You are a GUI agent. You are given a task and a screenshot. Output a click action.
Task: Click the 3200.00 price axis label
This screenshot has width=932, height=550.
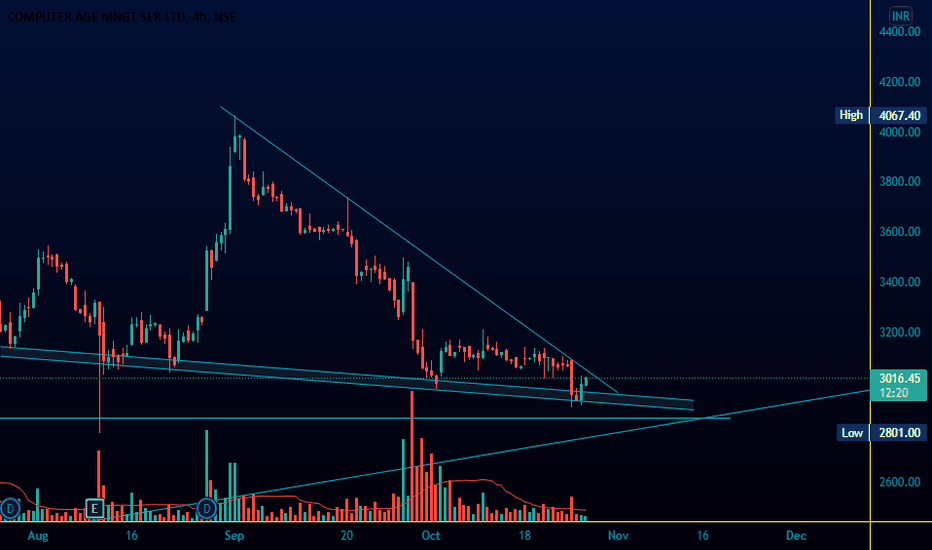[x=900, y=332]
